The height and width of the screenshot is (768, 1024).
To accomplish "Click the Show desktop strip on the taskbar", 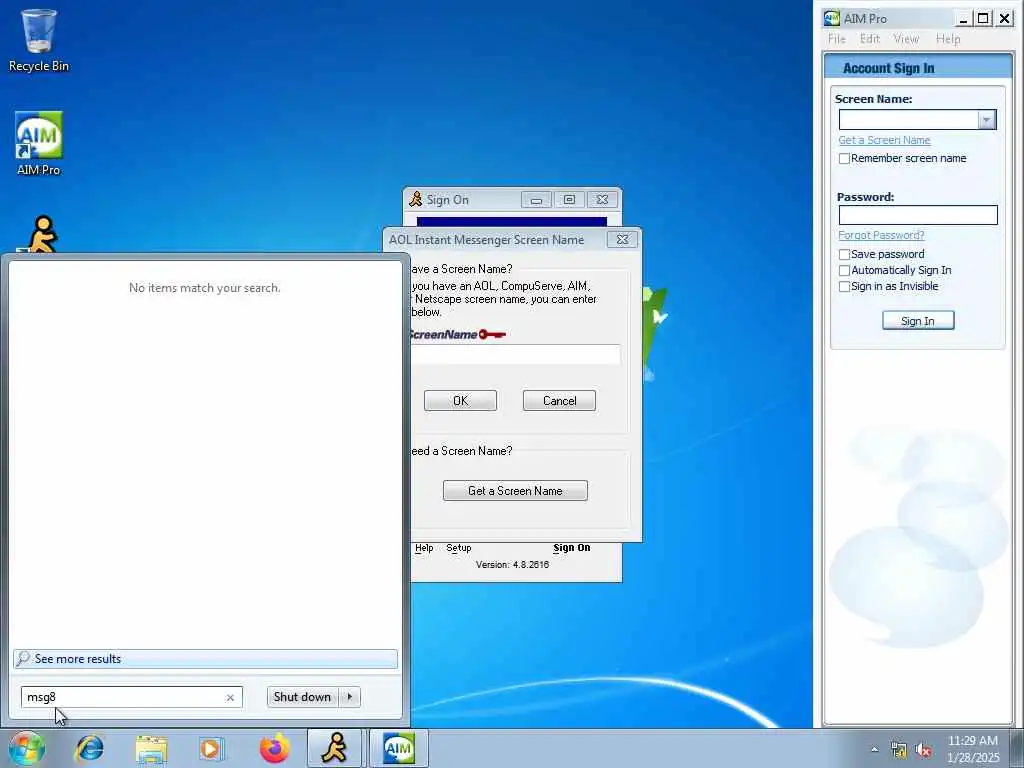I will point(1017,748).
